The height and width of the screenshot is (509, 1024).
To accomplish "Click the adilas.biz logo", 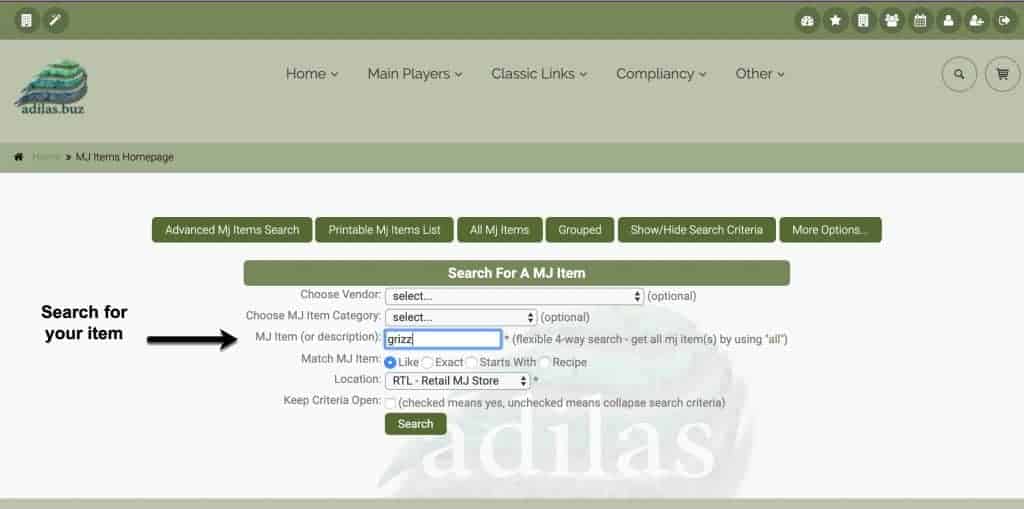I will (52, 88).
